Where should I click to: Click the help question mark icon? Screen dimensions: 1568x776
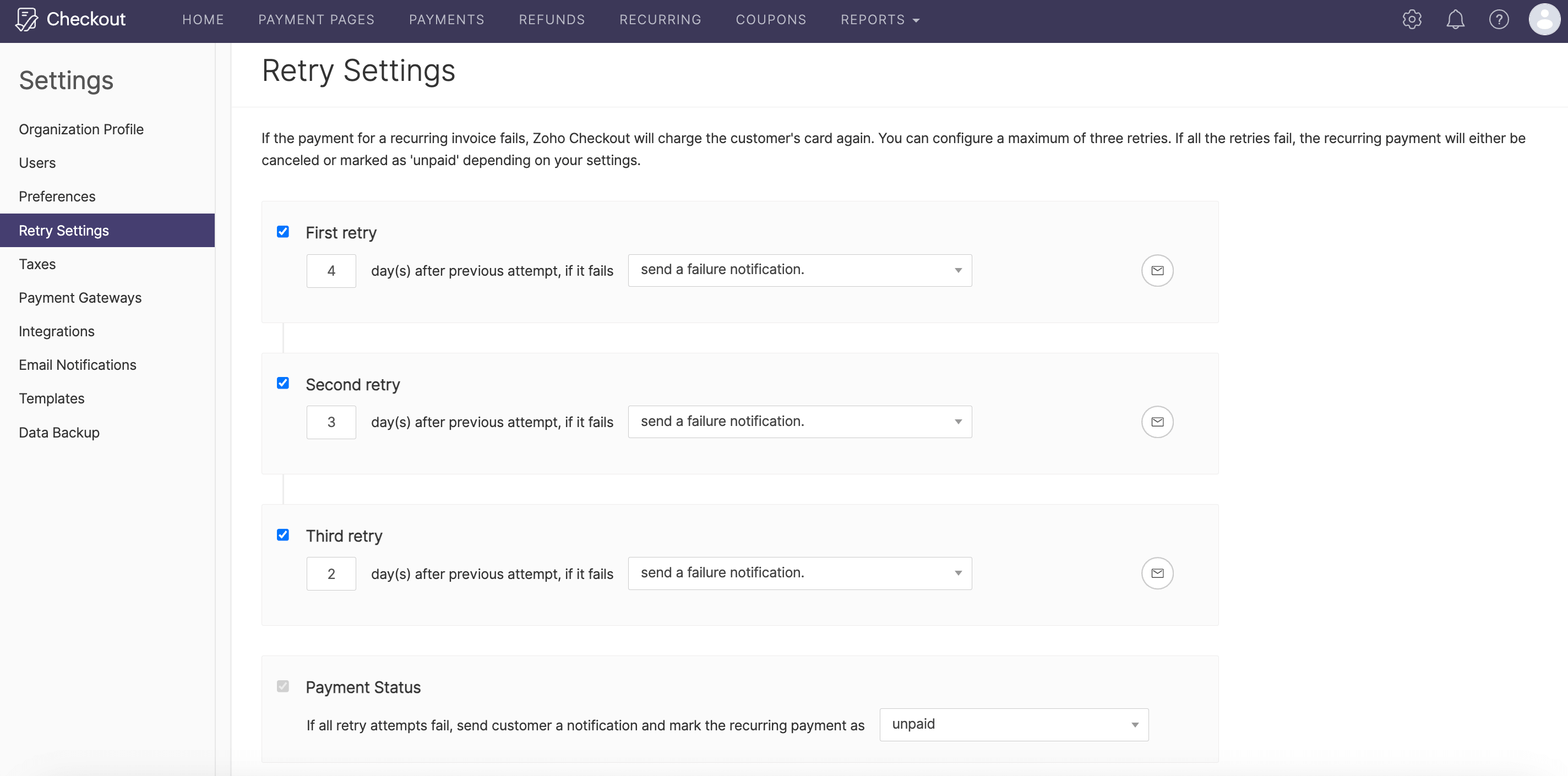(1499, 19)
